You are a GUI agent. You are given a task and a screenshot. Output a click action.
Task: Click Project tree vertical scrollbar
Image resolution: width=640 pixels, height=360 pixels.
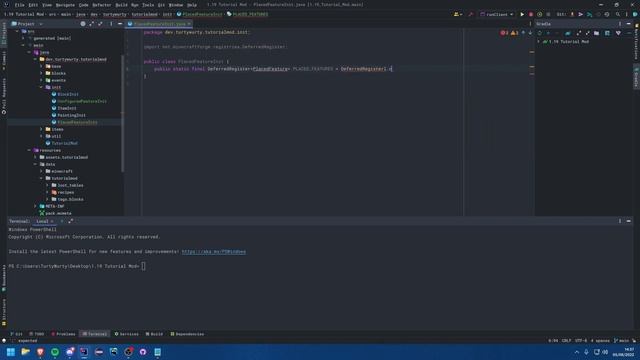tap(122, 112)
